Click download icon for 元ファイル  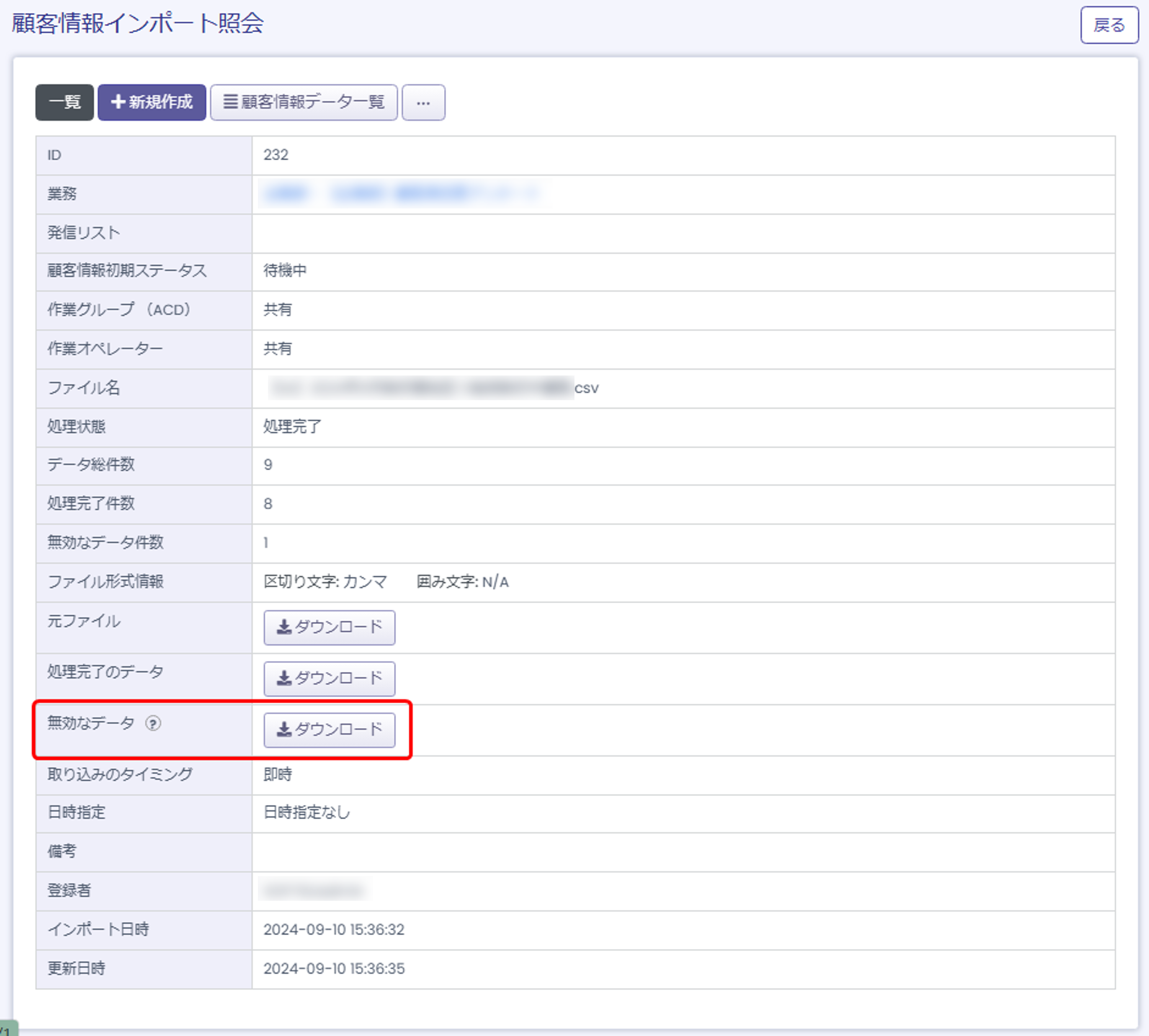(x=283, y=627)
